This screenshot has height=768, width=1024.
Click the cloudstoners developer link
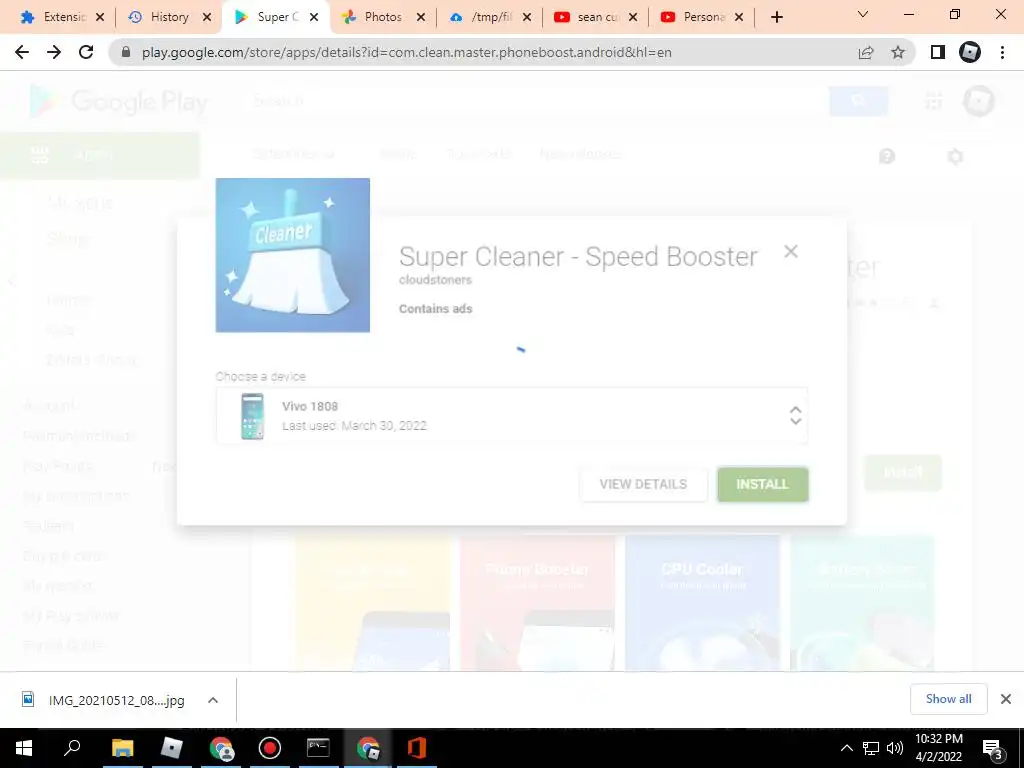(435, 280)
